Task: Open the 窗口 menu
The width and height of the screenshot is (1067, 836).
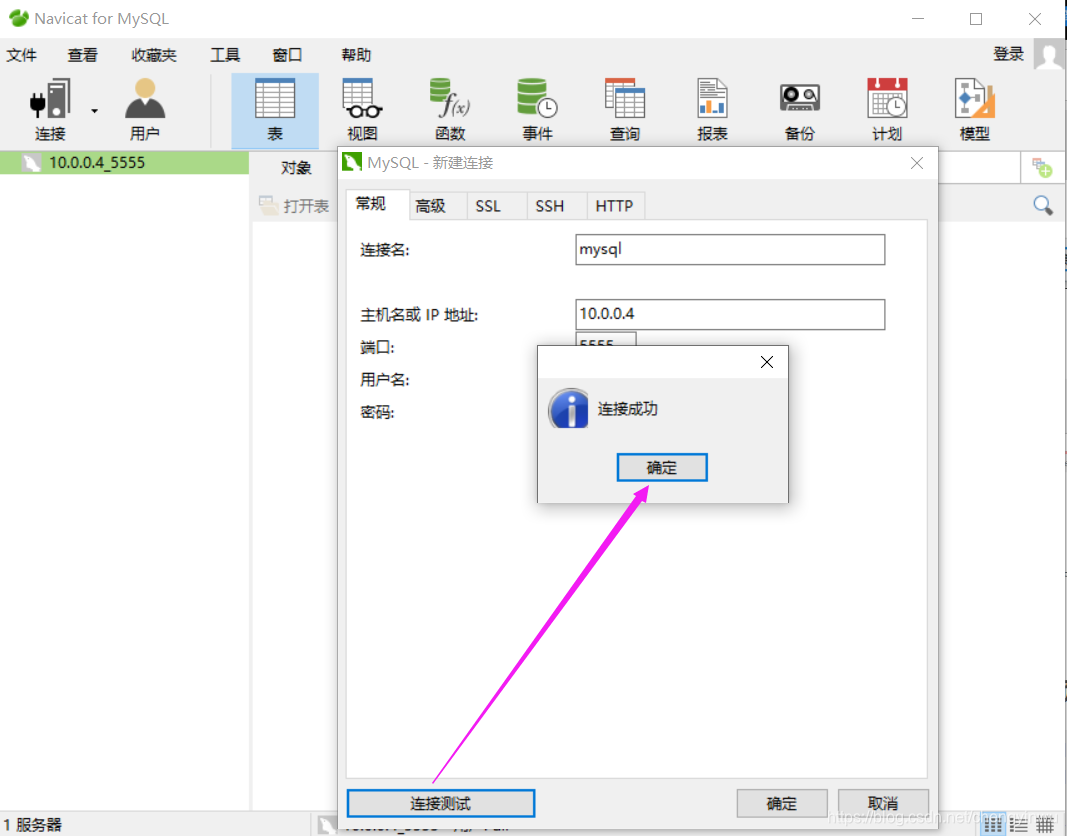Action: point(287,55)
